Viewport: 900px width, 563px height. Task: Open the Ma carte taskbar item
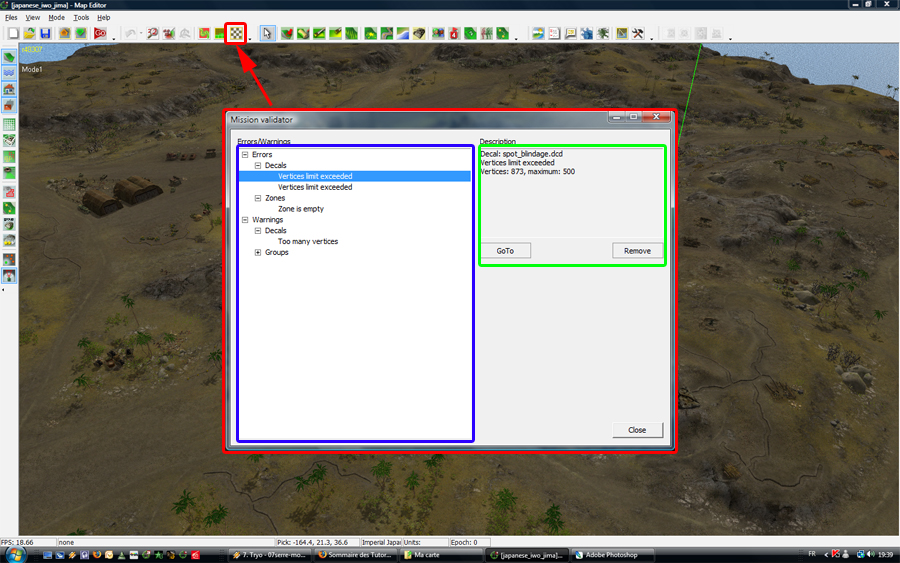point(440,555)
